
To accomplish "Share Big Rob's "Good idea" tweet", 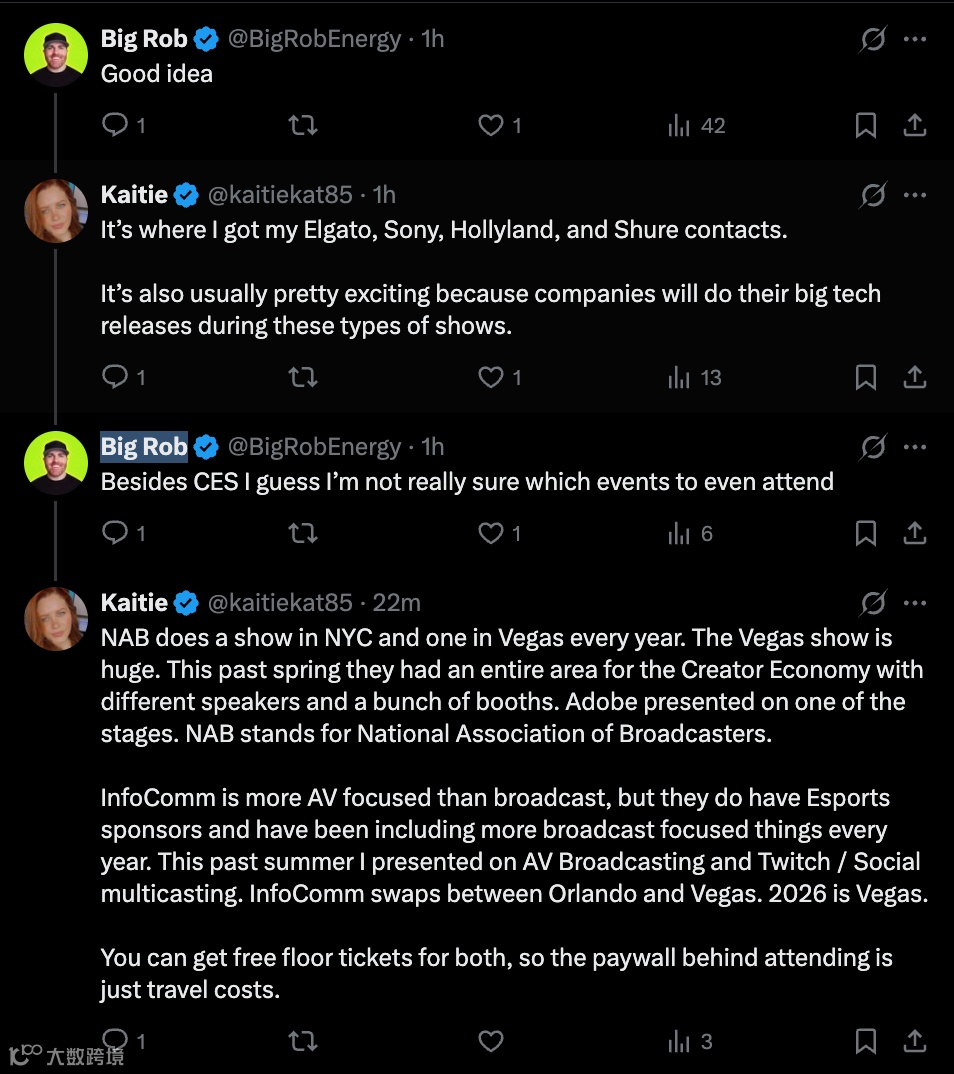I will [914, 125].
